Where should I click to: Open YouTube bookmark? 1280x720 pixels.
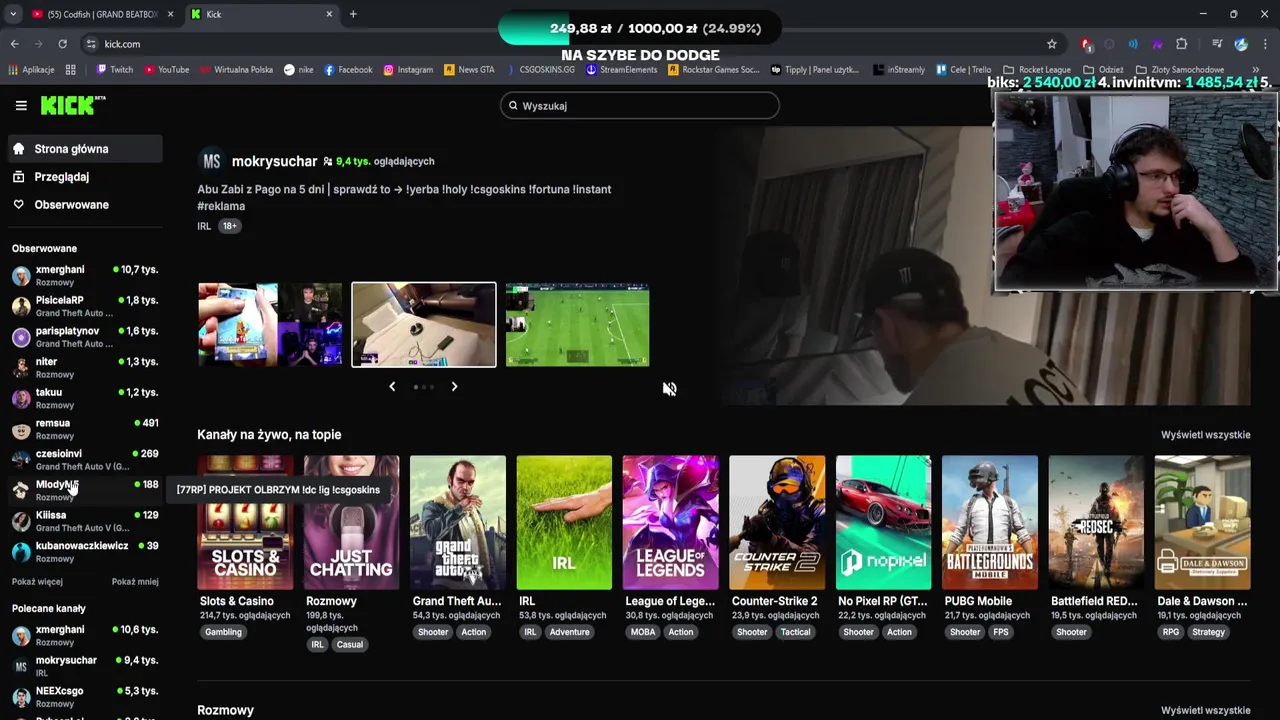[166, 70]
